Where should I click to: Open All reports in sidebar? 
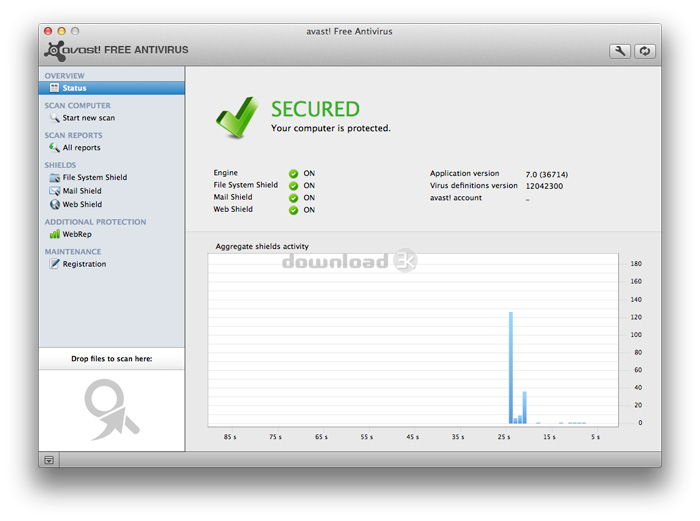click(x=81, y=148)
